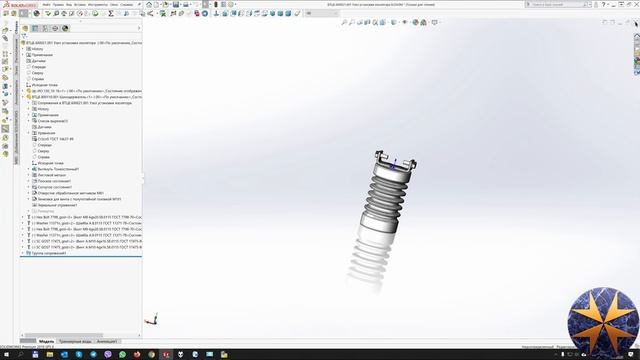Image resolution: width=640 pixels, height=360 pixels.
Task: Expand first Hex Bolt component node
Action: click(23, 217)
